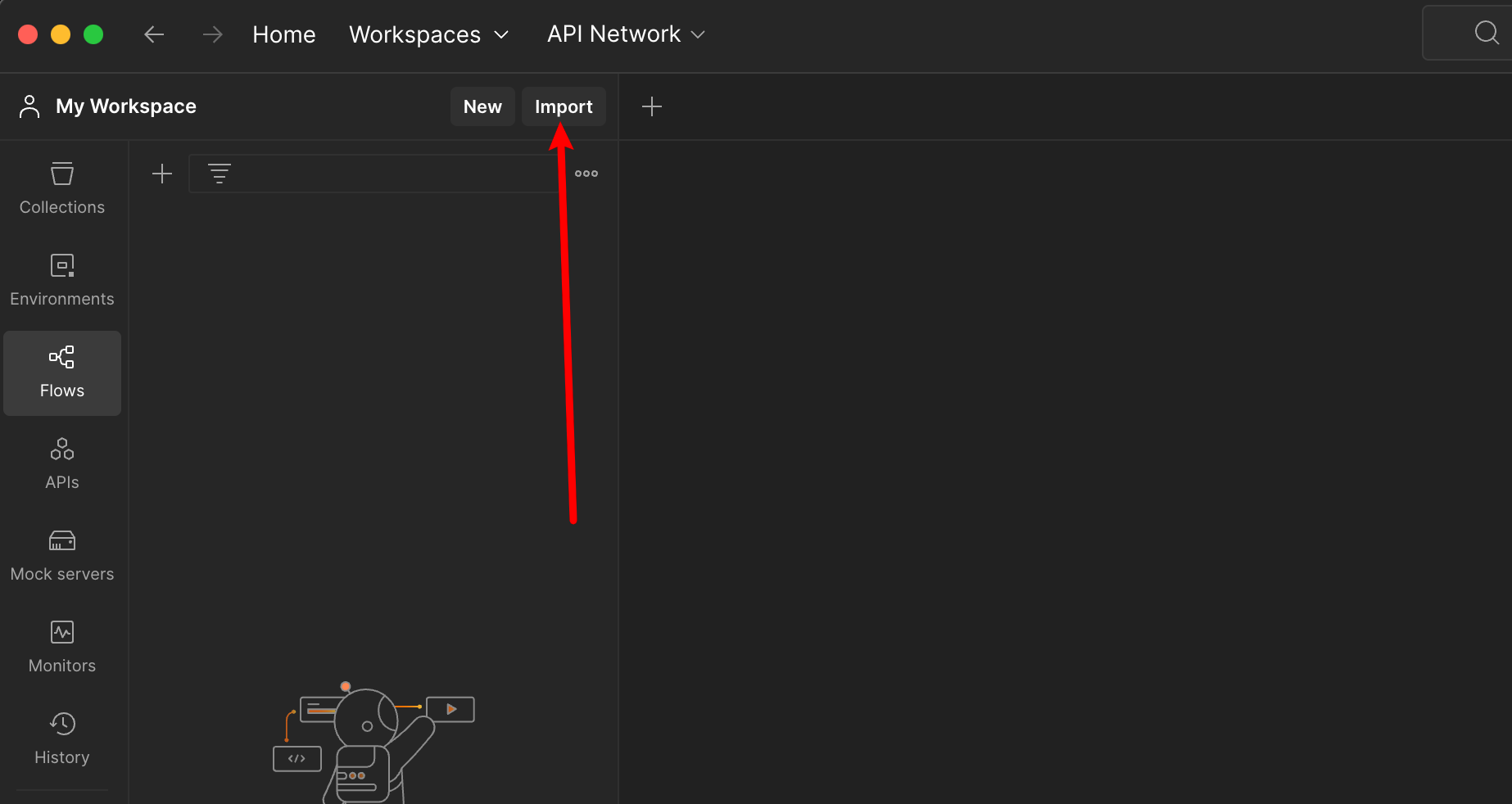Go to the Home page
The height and width of the screenshot is (804, 1512).
283,34
